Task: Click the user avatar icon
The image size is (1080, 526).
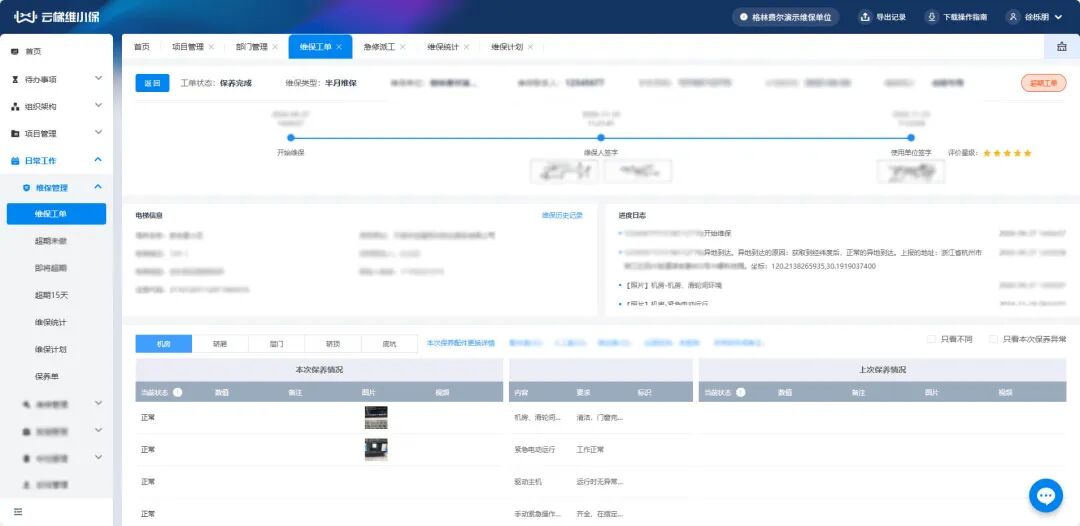Action: pyautogui.click(x=1012, y=17)
